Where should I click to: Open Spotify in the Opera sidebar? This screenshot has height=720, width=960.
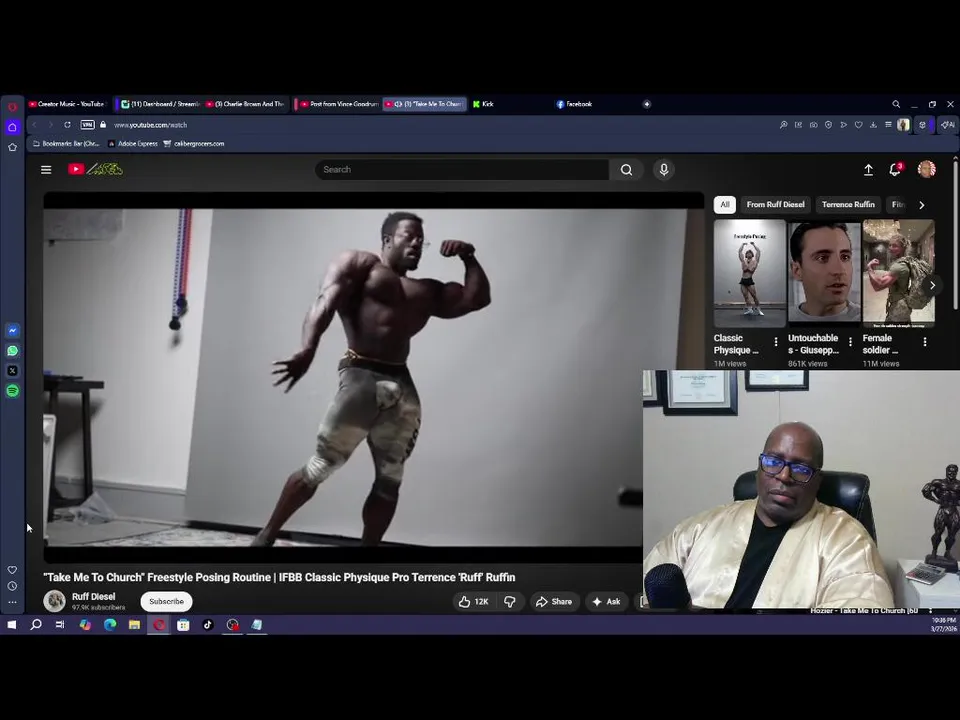13,391
